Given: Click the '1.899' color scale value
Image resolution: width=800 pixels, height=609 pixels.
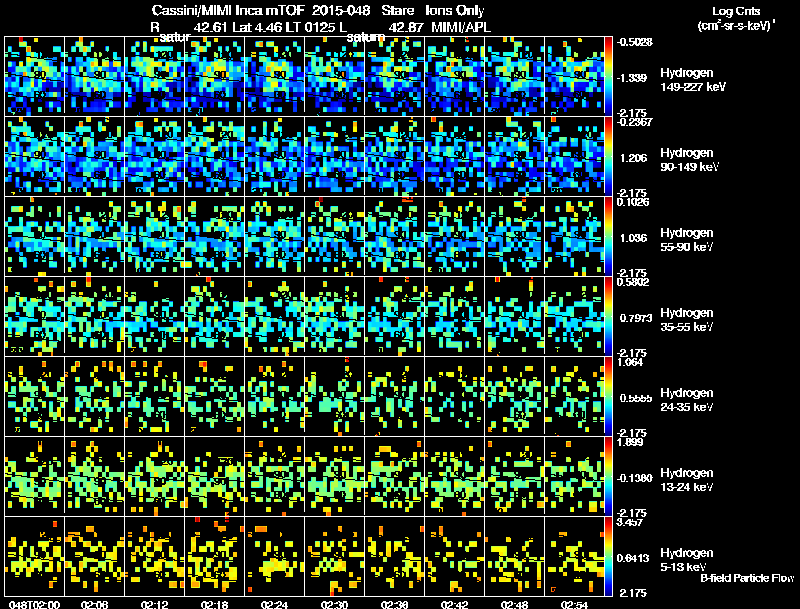Looking at the screenshot, I should pyautogui.click(x=629, y=442).
